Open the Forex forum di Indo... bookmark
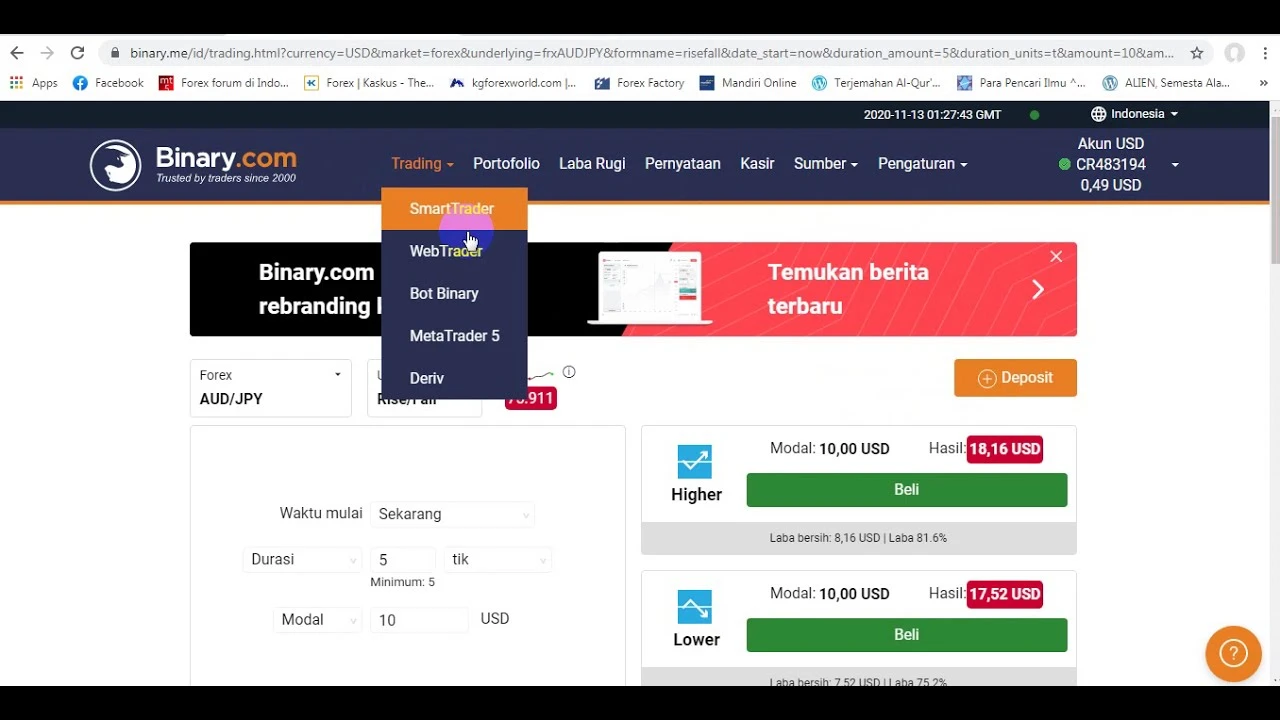Image resolution: width=1280 pixels, height=720 pixels. (224, 83)
